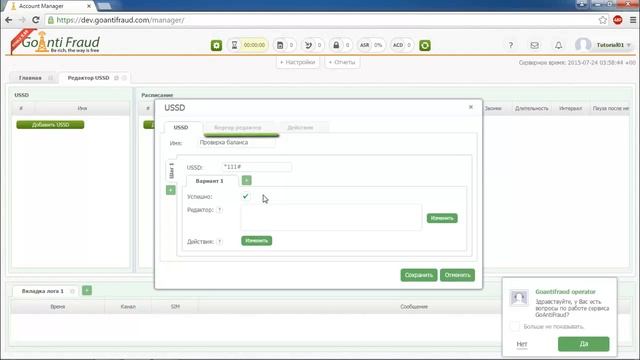The height and width of the screenshot is (360, 640).
Task: Select the Вкладка лога 1 tab
Action: [42, 291]
